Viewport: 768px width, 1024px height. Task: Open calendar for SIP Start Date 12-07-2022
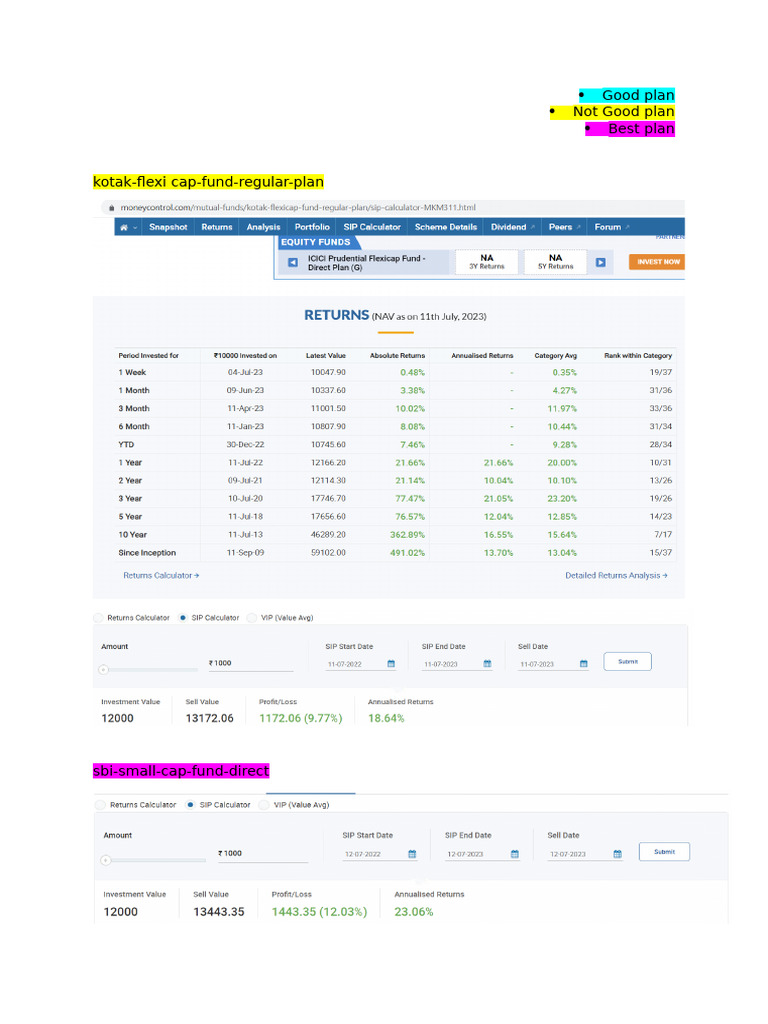[x=412, y=854]
